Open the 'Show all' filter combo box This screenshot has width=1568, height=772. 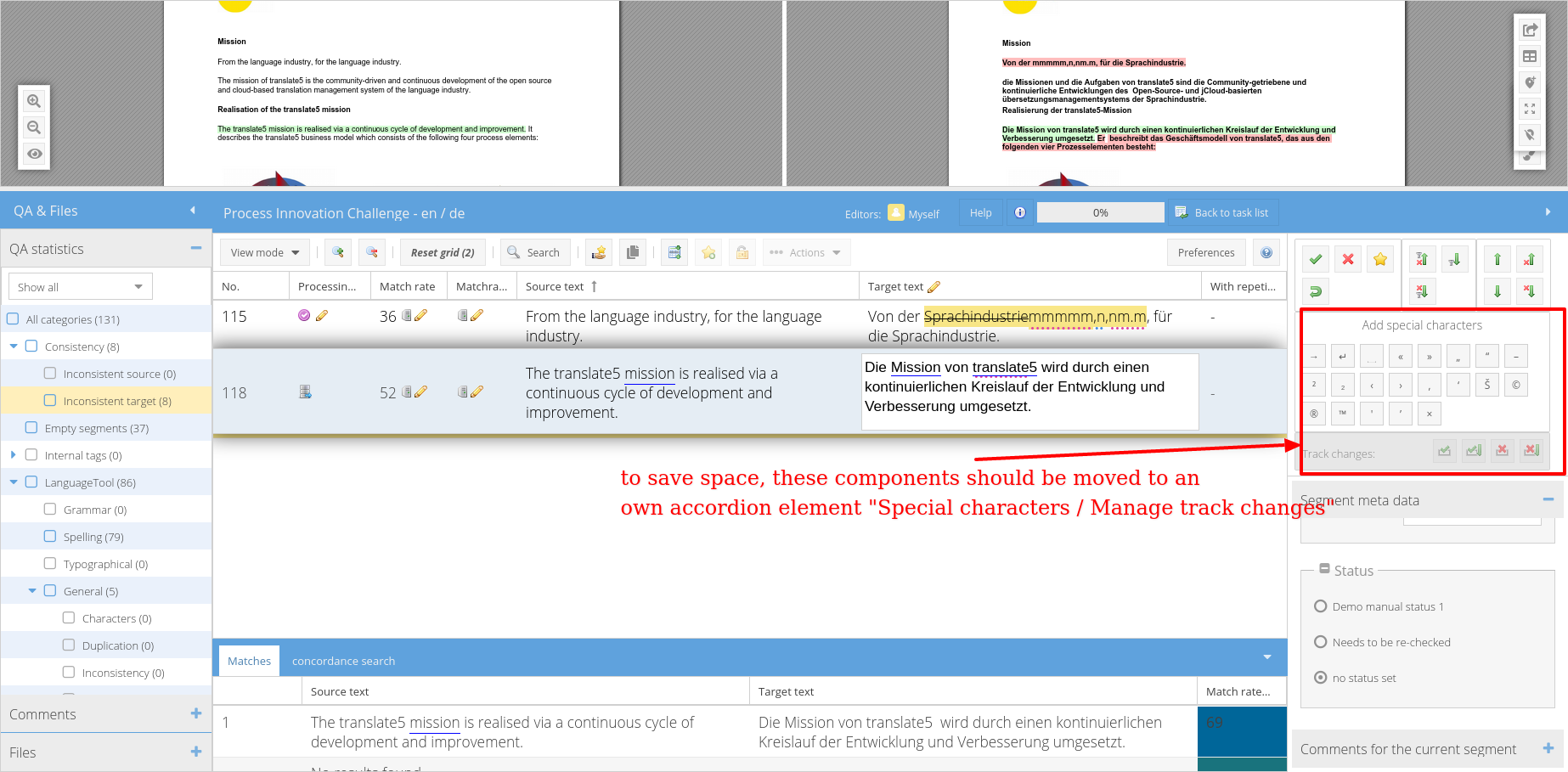click(x=80, y=287)
